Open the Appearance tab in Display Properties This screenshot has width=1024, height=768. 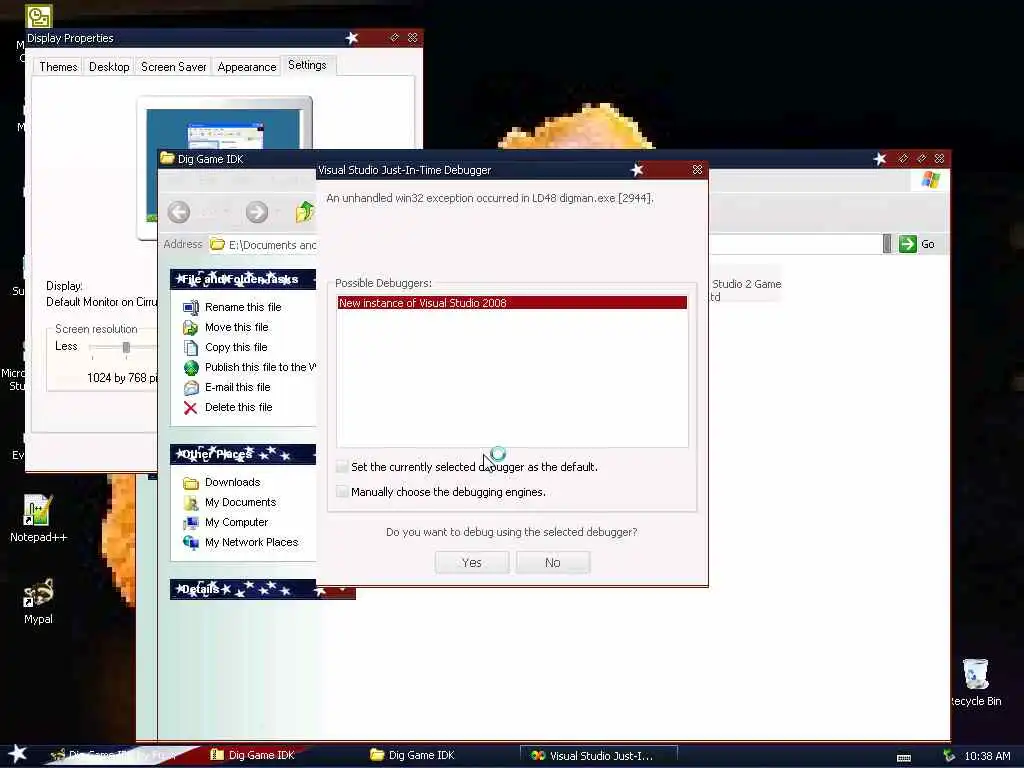[247, 67]
